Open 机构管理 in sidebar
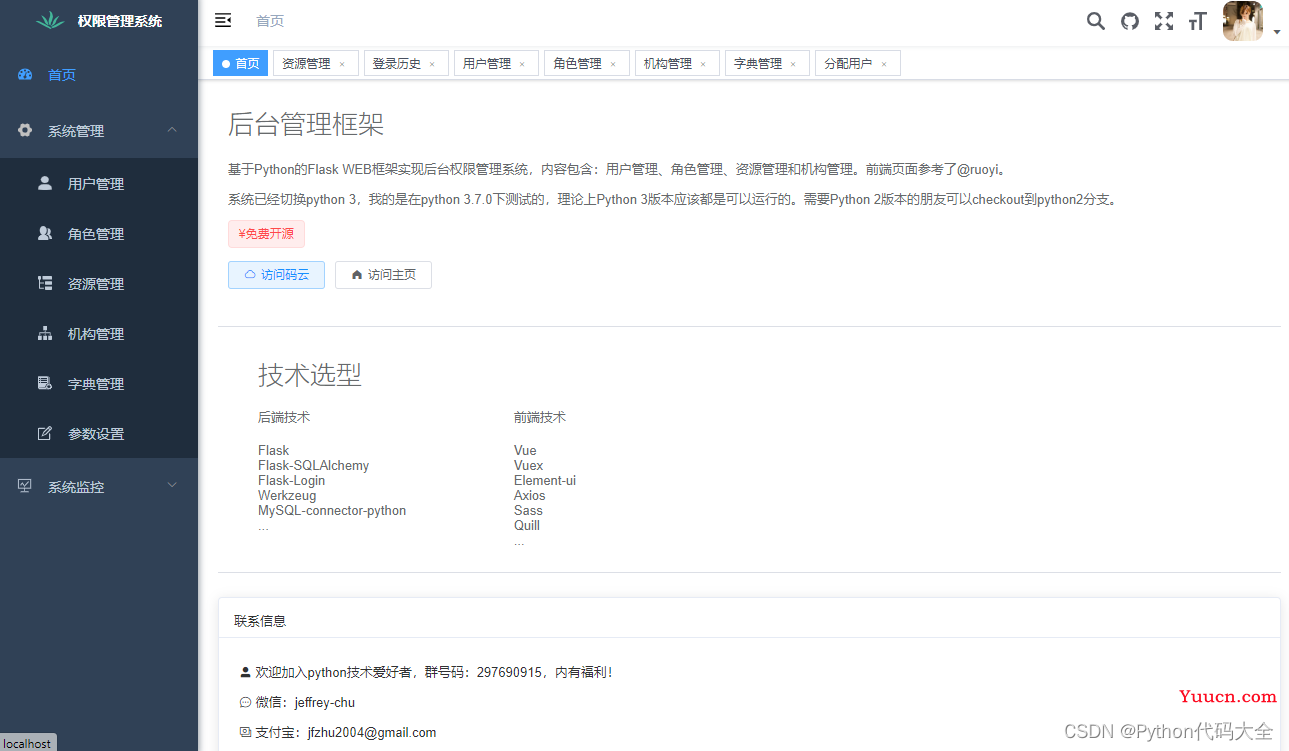The height and width of the screenshot is (751, 1289). click(x=99, y=334)
